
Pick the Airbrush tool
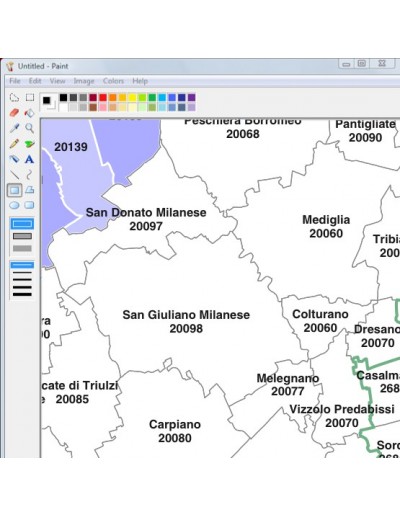point(14,159)
